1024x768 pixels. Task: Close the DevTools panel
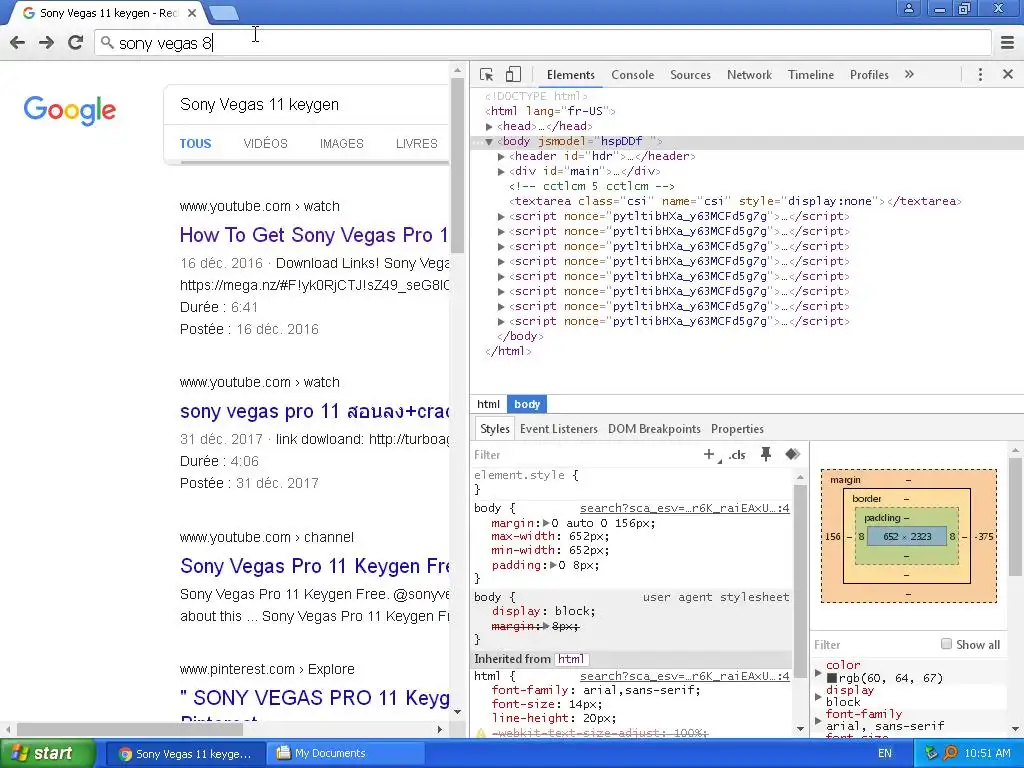[1008, 74]
